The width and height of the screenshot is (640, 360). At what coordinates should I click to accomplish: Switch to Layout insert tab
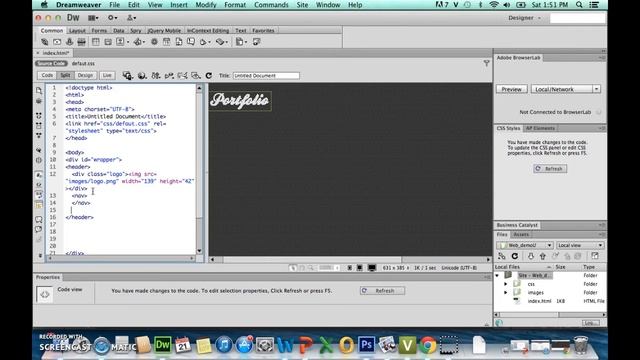[77, 31]
